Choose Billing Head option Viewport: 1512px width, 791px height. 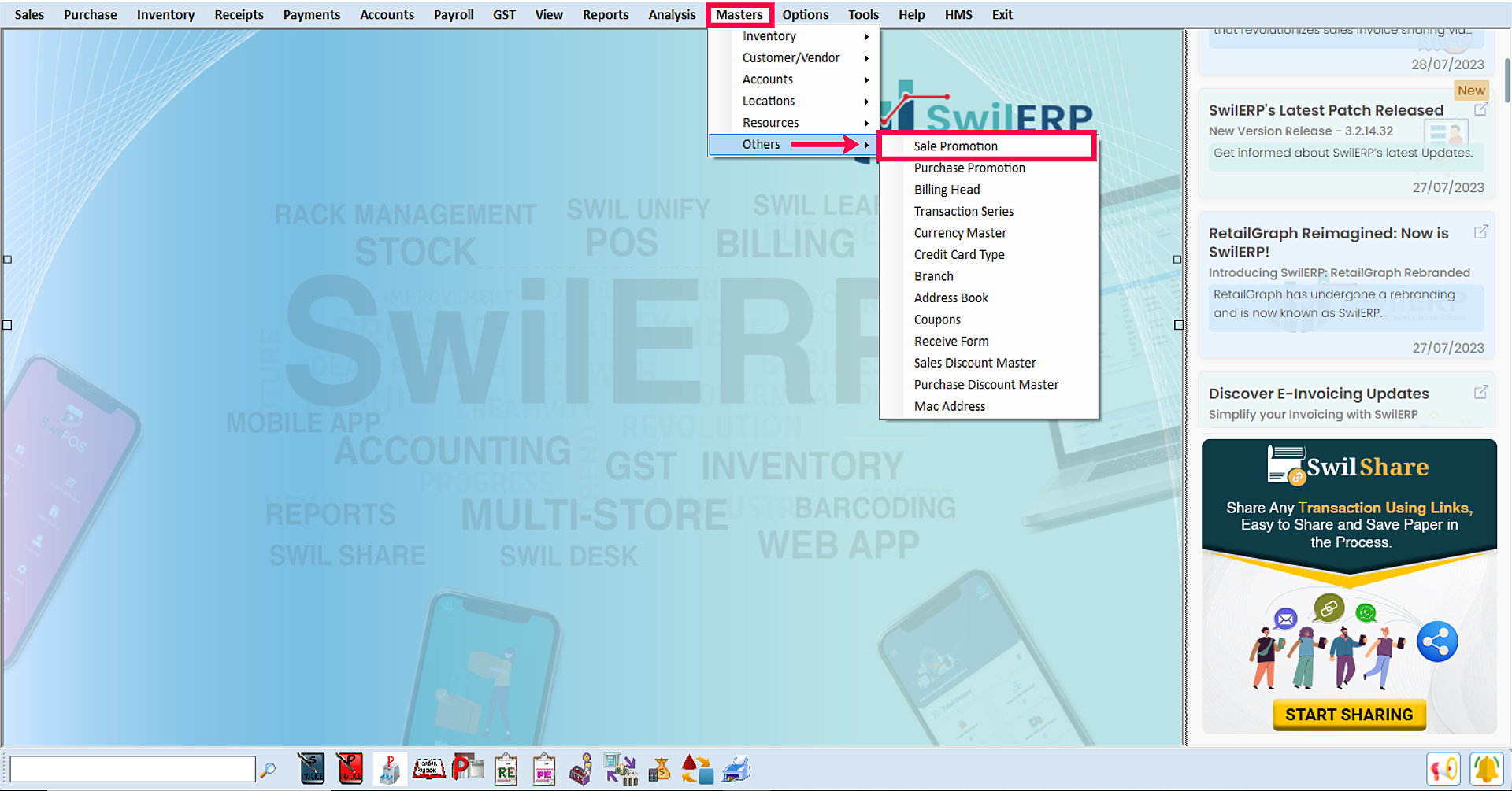click(x=989, y=190)
